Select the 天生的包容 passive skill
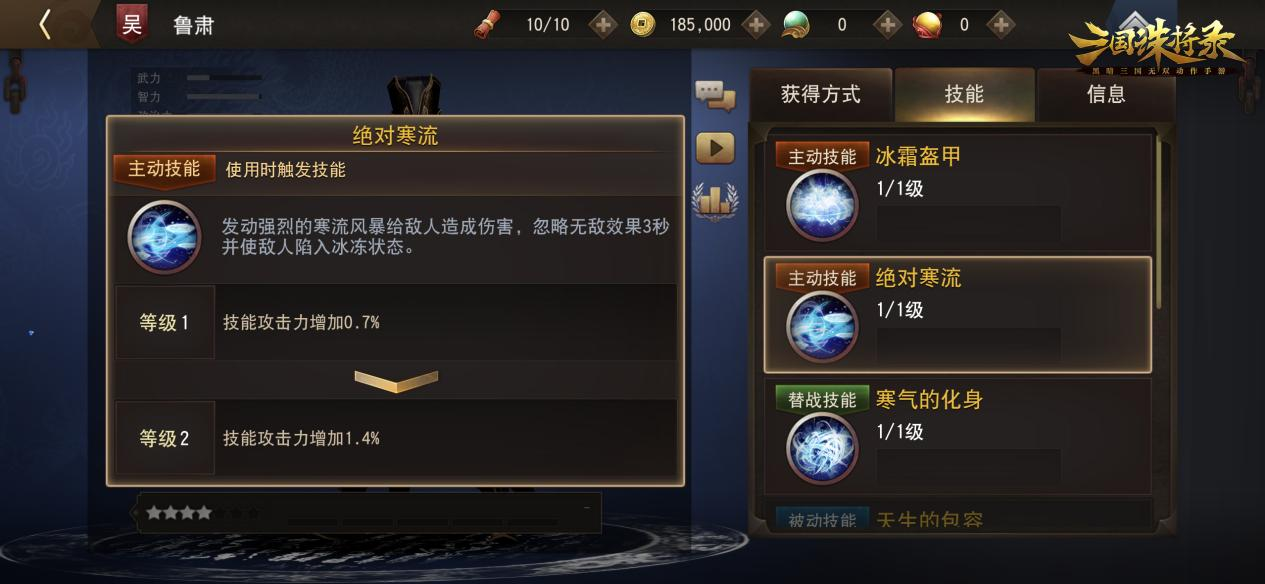The width and height of the screenshot is (1265, 584). point(958,517)
